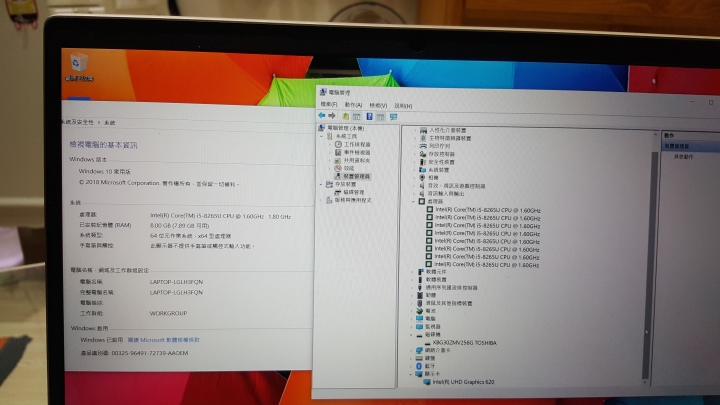Click 其他動作 in the Actions pane
This screenshot has width=720, height=405.
click(x=683, y=157)
